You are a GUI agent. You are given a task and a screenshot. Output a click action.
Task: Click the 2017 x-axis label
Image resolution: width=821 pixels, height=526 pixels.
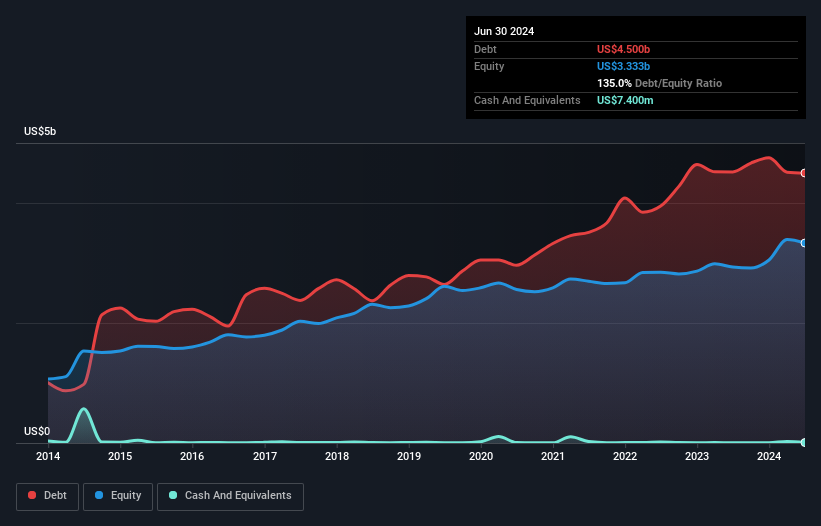[x=265, y=456]
